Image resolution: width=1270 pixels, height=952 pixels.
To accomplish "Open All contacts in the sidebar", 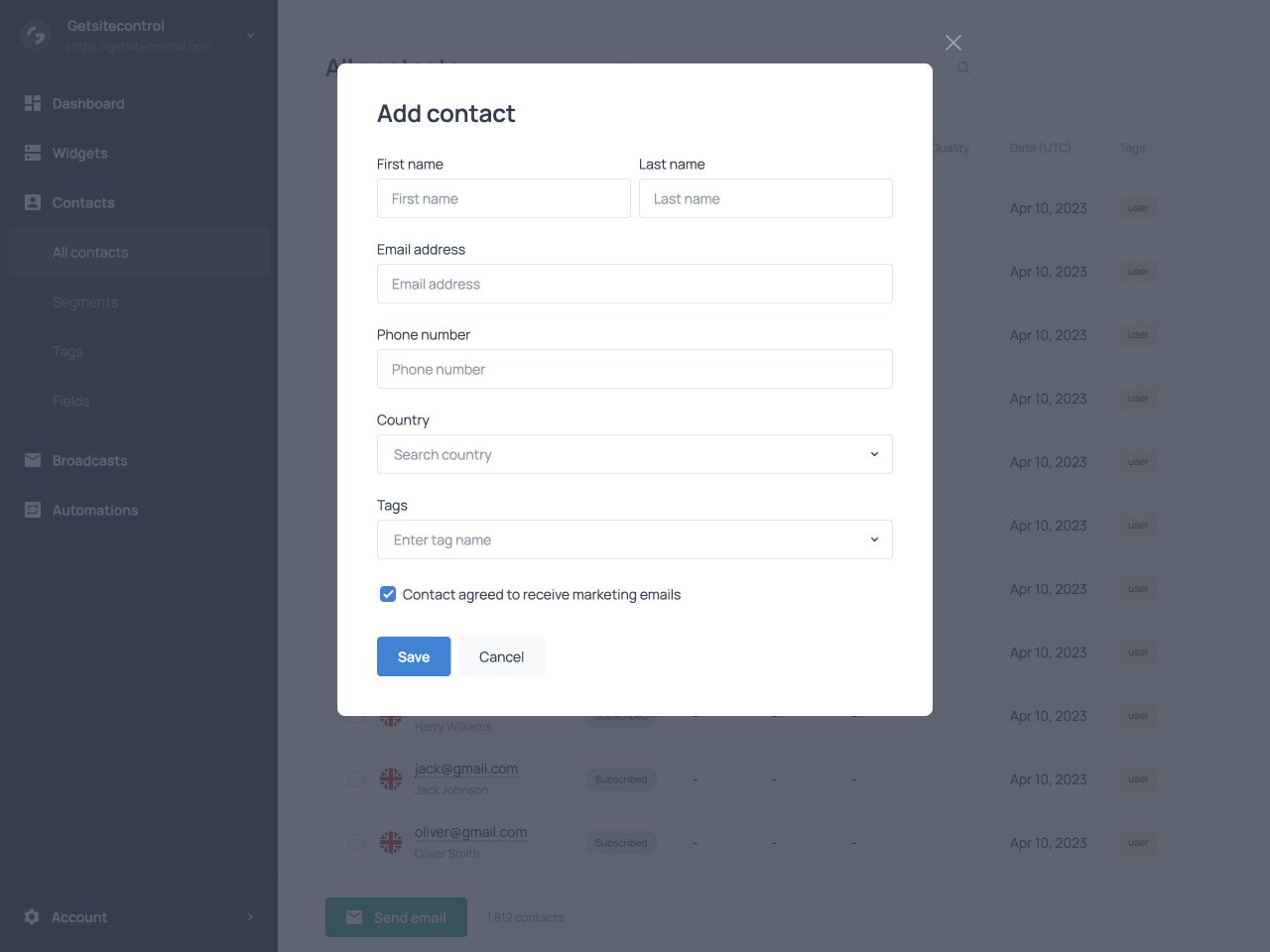I will 90,253.
